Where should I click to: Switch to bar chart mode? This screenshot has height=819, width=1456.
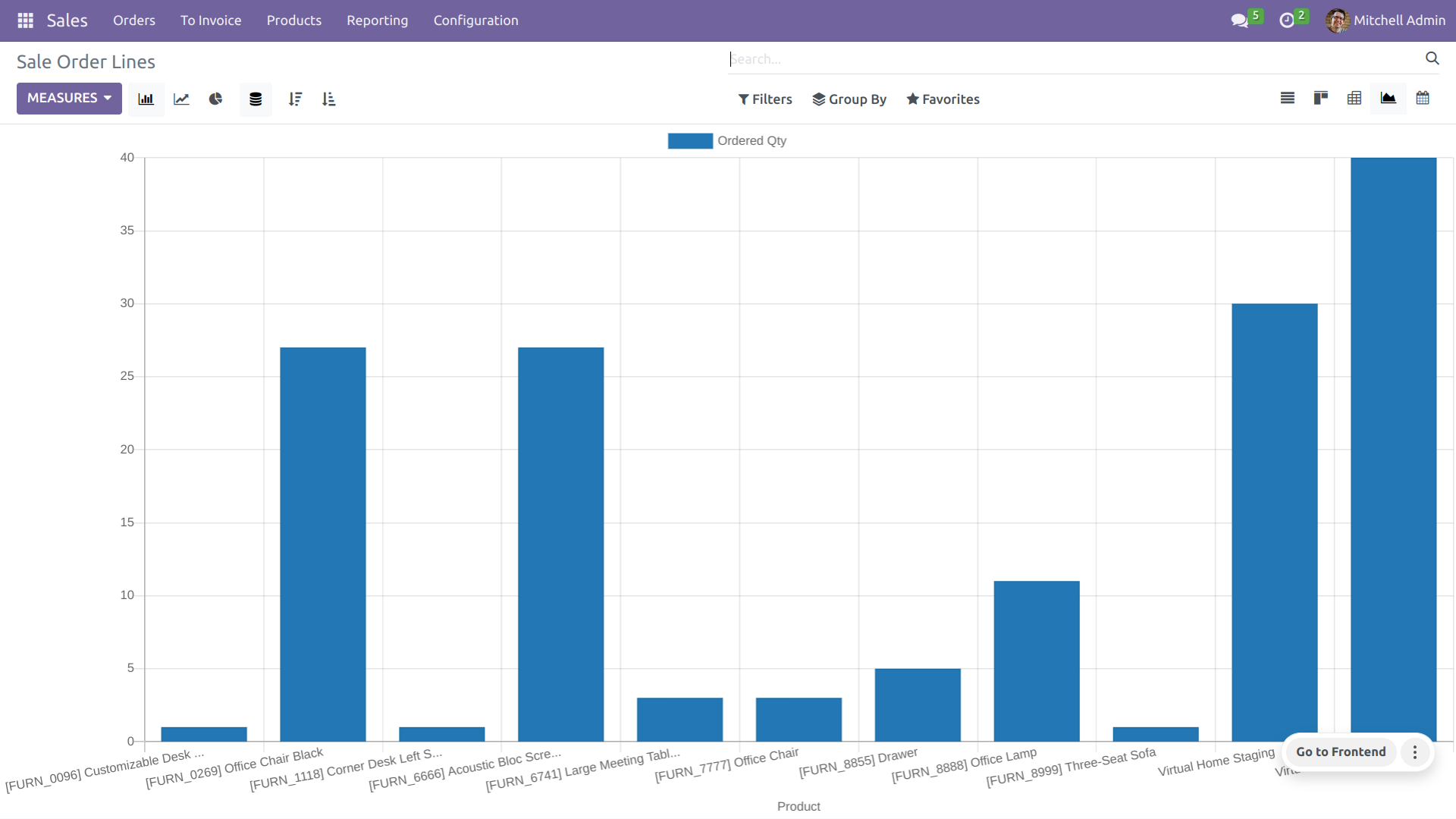pyautogui.click(x=146, y=99)
